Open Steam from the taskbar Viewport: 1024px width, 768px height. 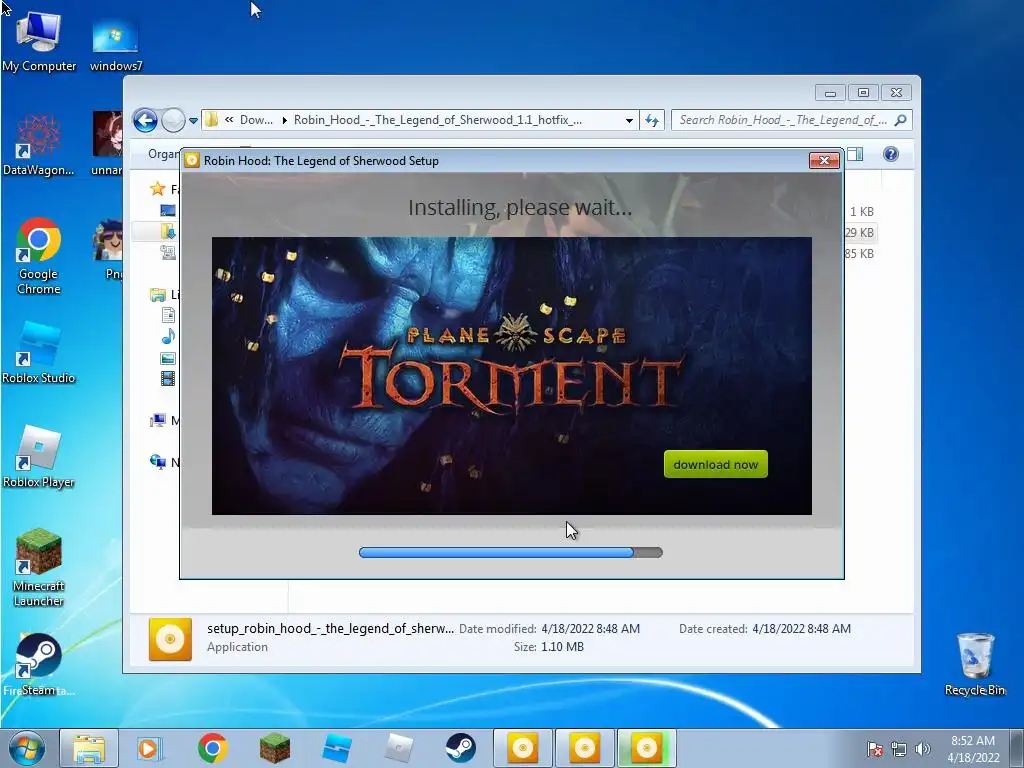click(x=460, y=748)
